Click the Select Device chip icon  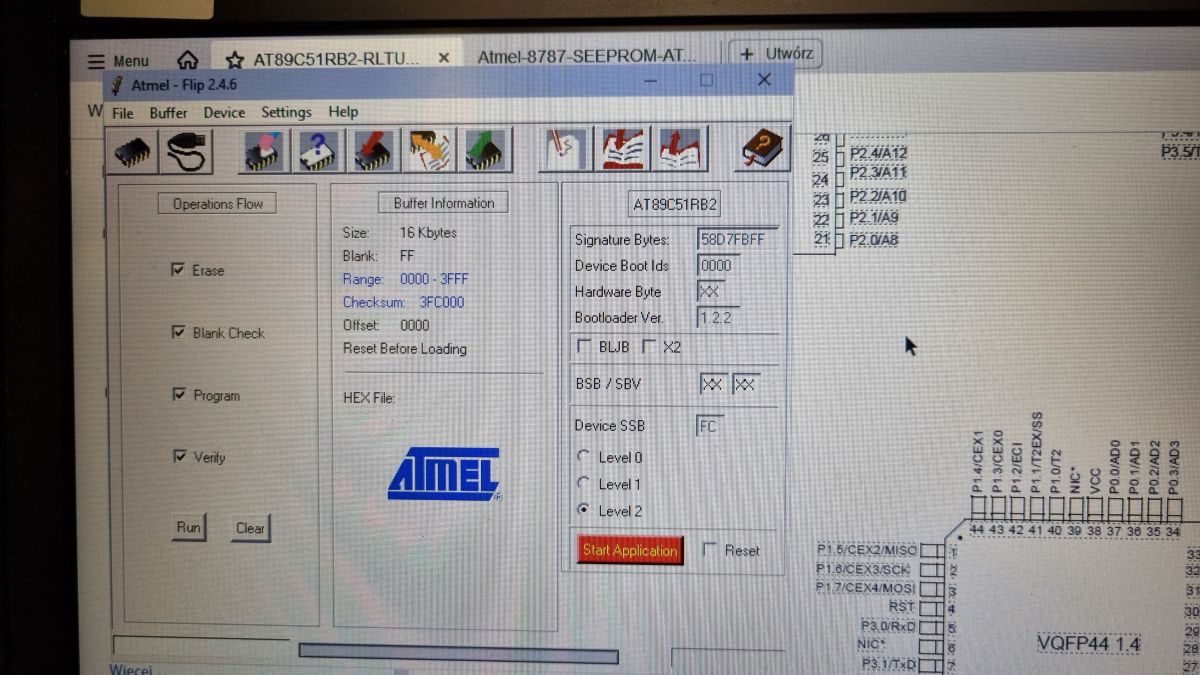pos(132,151)
